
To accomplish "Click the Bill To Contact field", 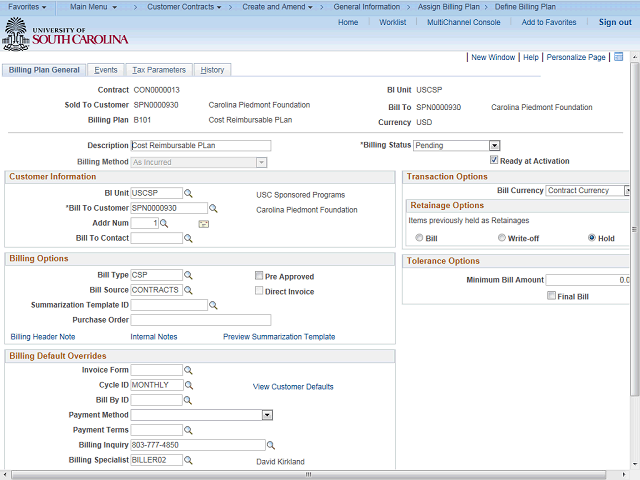I will (157, 238).
